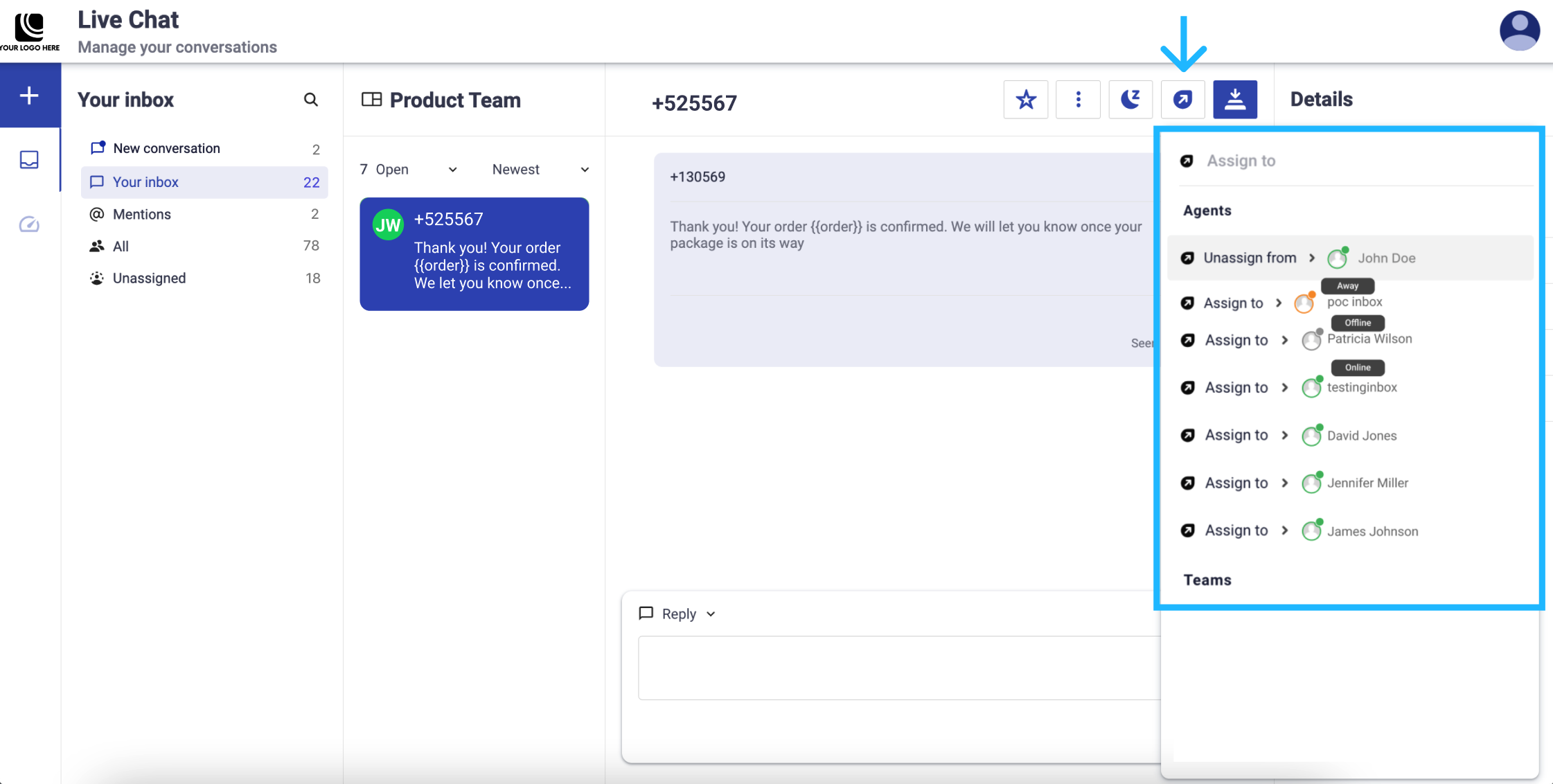Image resolution: width=1553 pixels, height=784 pixels.
Task: Open the inbox tray sidebar icon
Action: tap(29, 160)
